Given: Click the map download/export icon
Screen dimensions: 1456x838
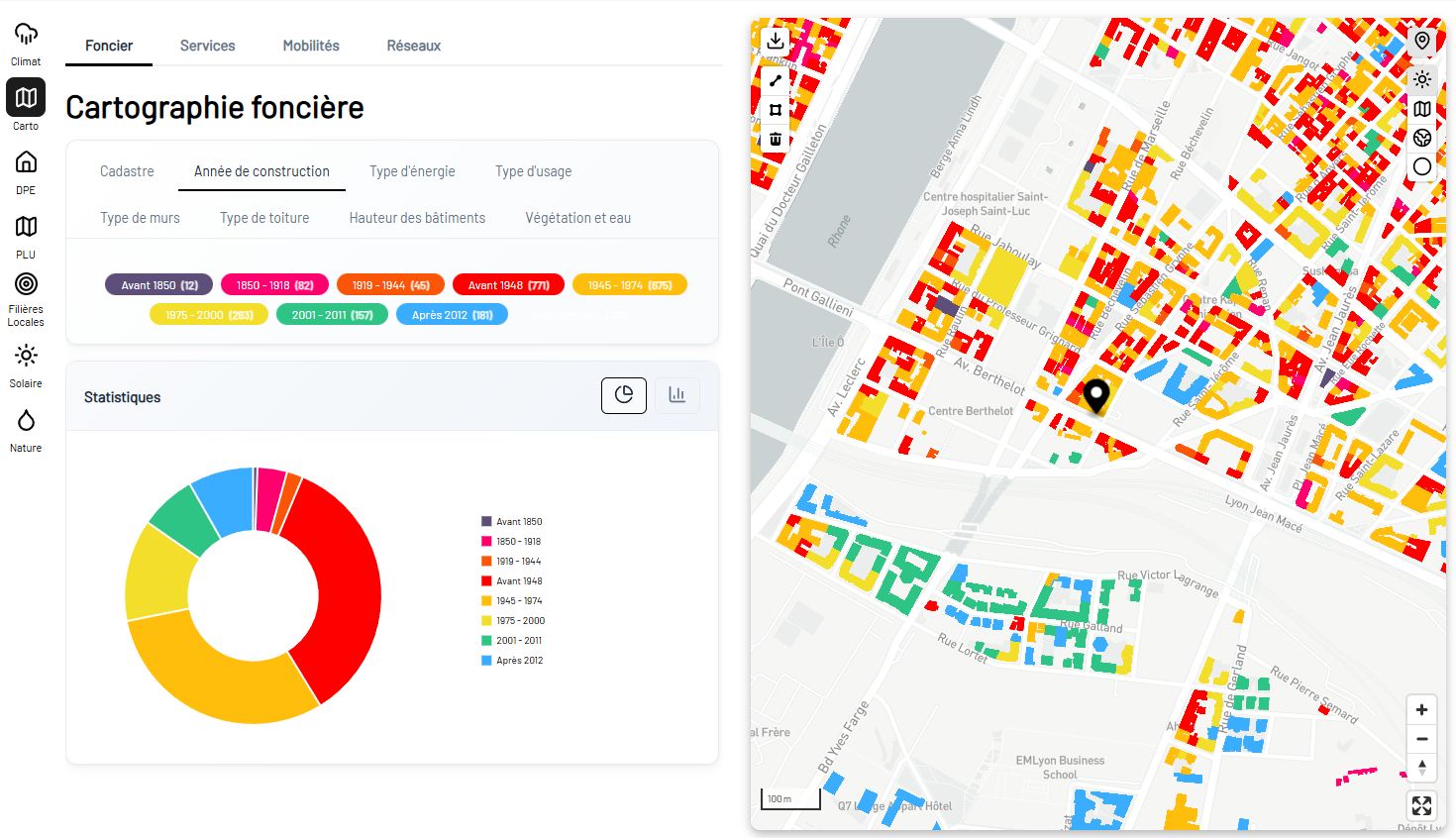Looking at the screenshot, I should (x=776, y=41).
